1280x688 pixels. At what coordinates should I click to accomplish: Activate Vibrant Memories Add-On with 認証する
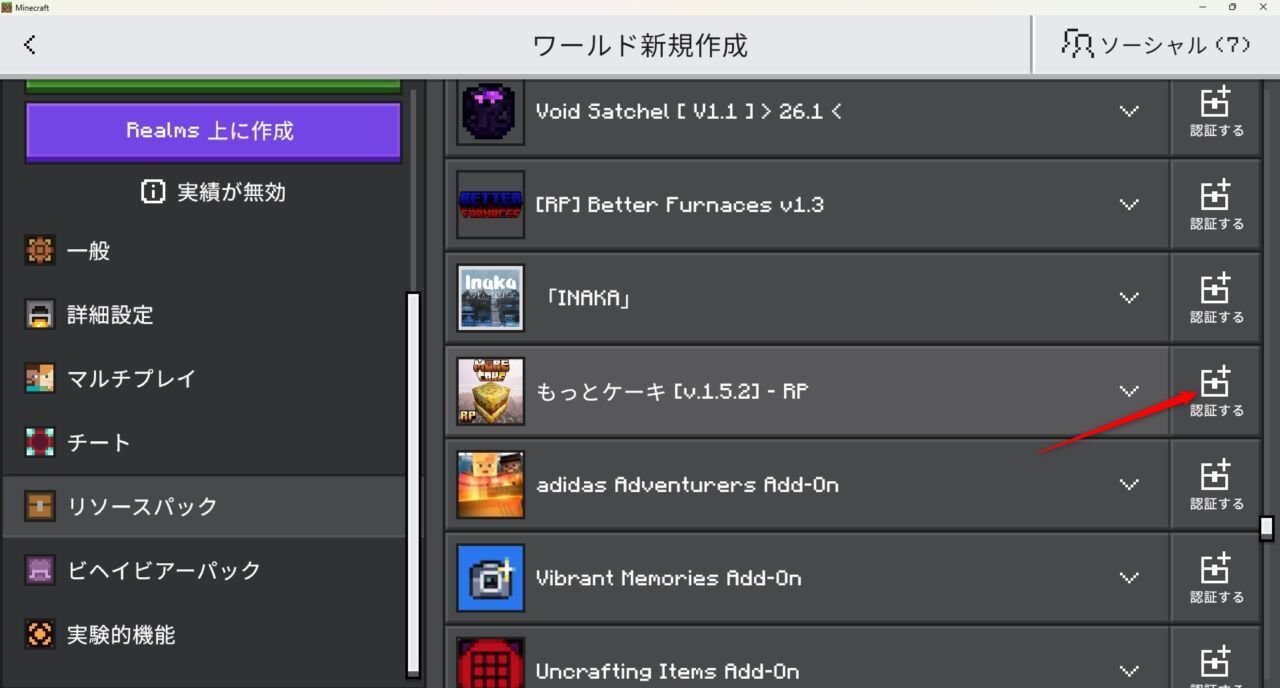coord(1216,577)
